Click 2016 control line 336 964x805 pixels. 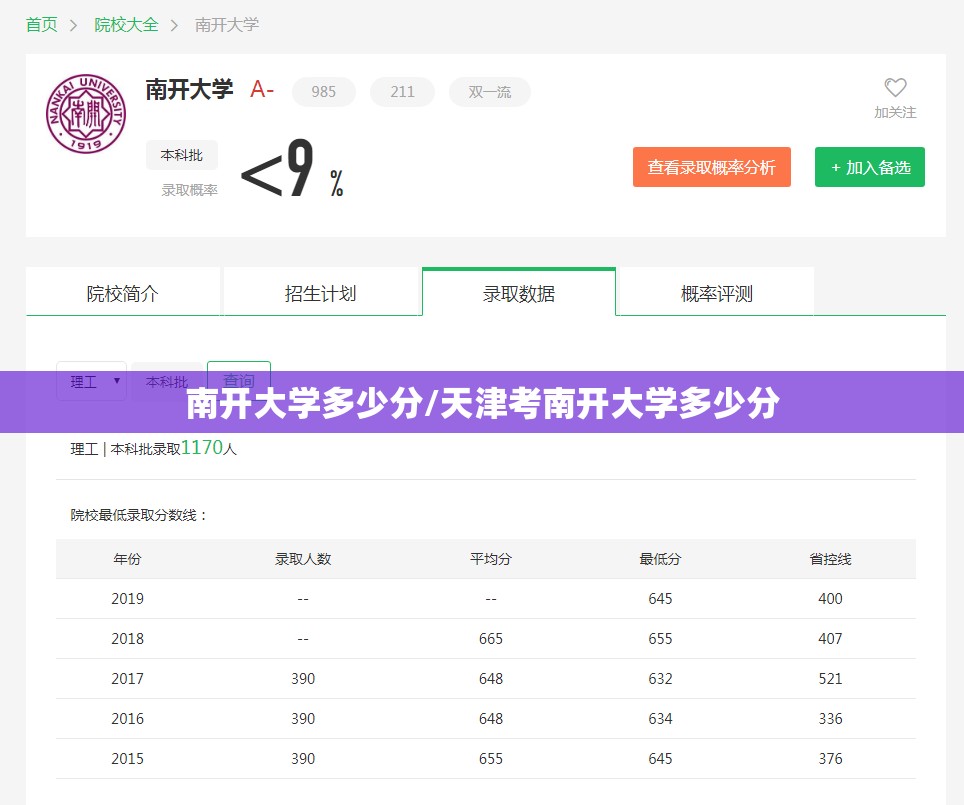pos(830,718)
